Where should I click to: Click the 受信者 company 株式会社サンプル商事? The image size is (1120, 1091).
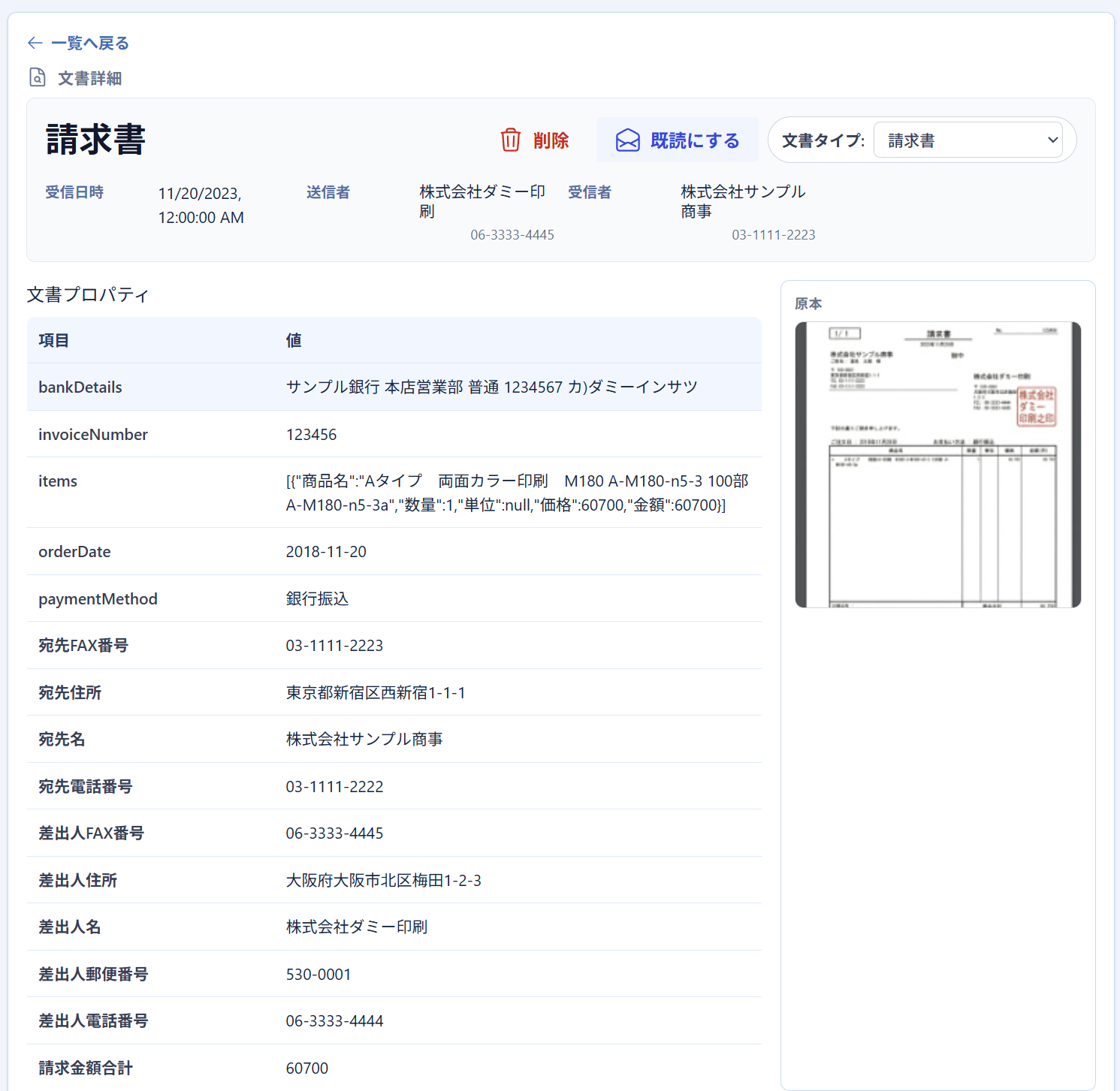(742, 201)
